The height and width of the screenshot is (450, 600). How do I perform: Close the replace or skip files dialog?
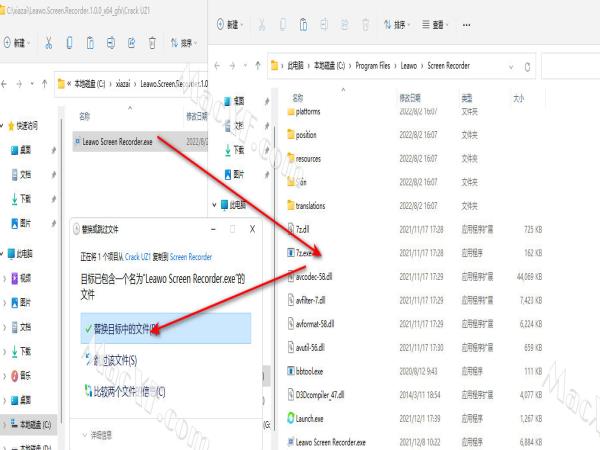point(252,229)
